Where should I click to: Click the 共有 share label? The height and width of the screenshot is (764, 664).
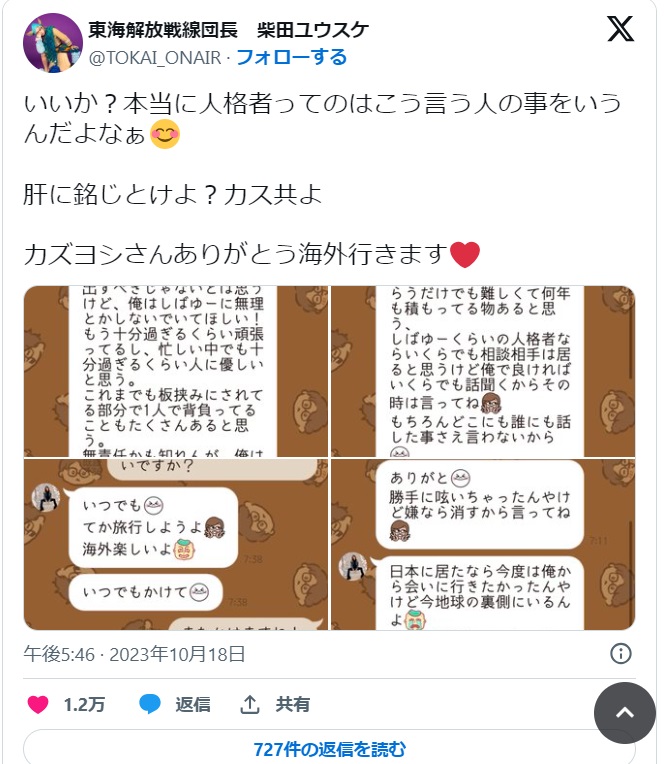click(x=293, y=705)
